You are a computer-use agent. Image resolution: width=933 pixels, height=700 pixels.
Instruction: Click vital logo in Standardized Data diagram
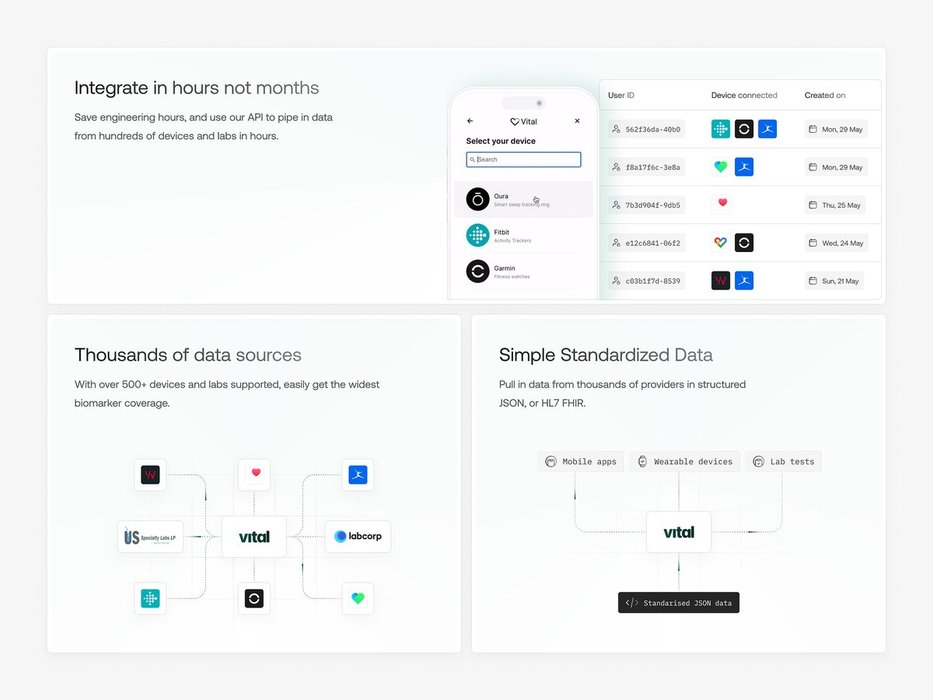pyautogui.click(x=678, y=532)
